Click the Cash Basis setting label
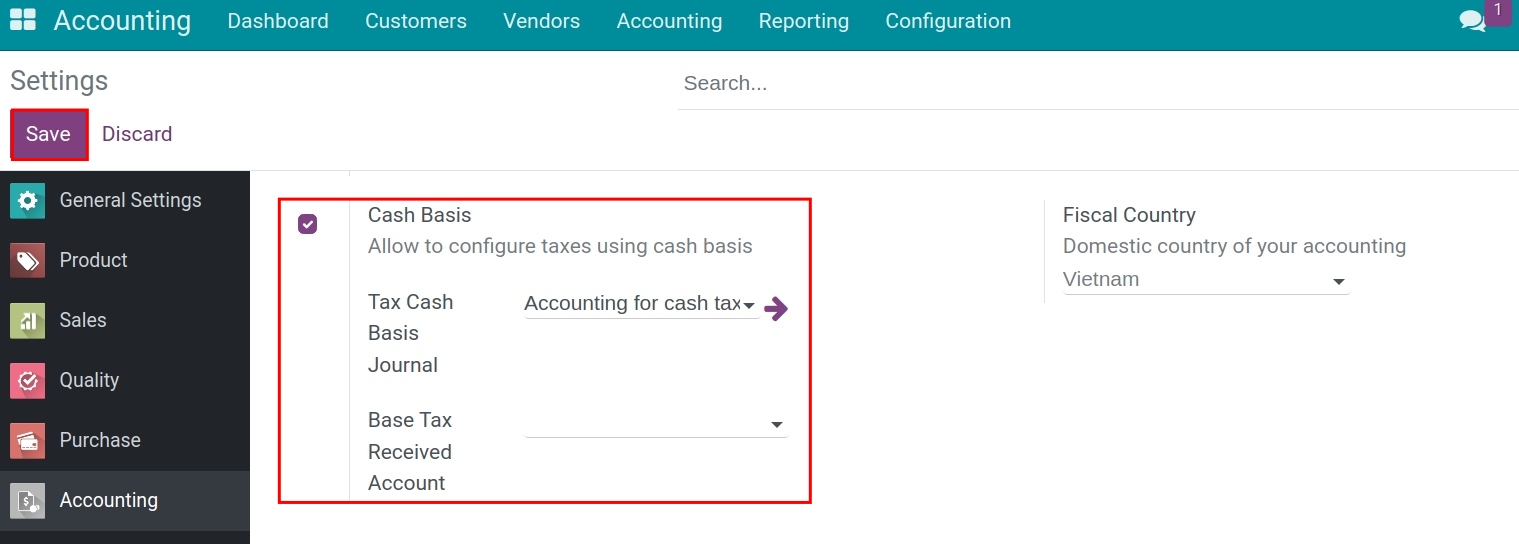 click(x=420, y=215)
